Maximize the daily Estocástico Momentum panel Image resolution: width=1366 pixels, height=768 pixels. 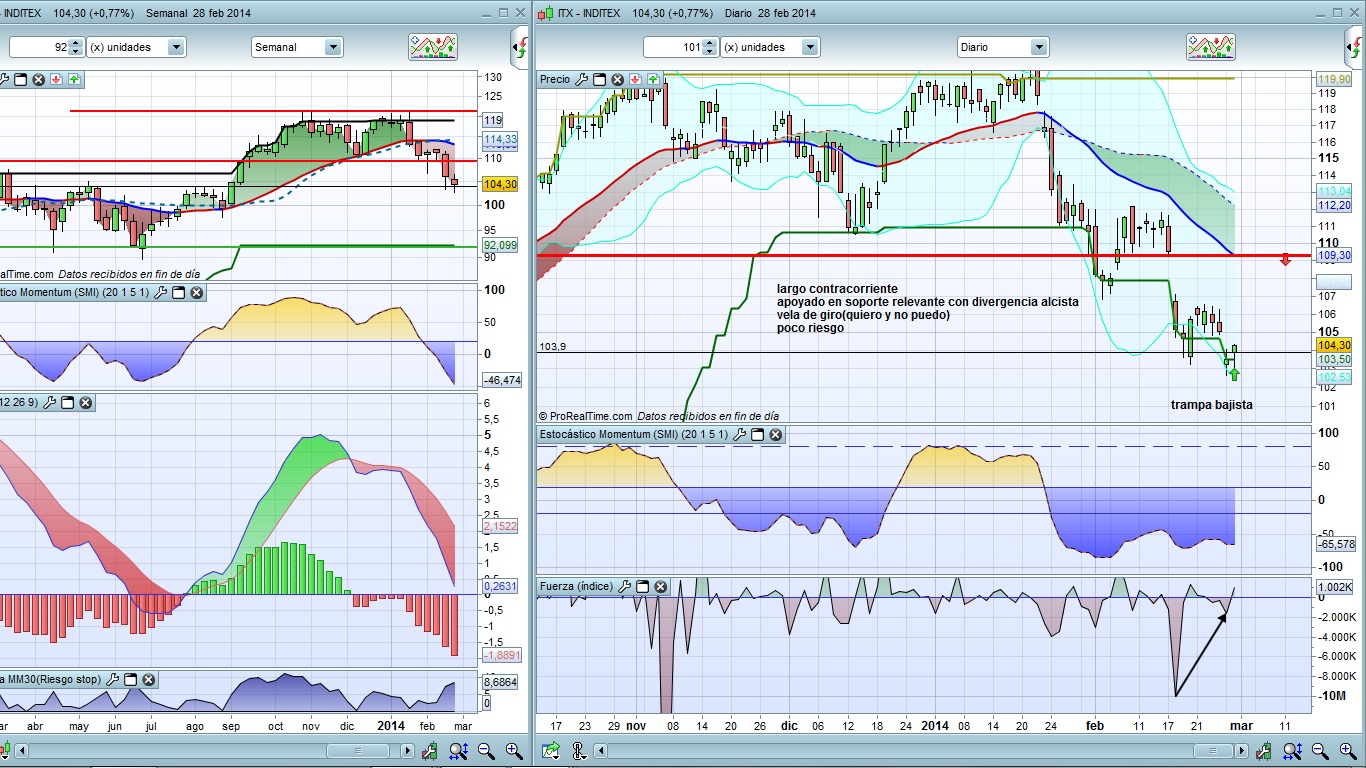pos(757,435)
